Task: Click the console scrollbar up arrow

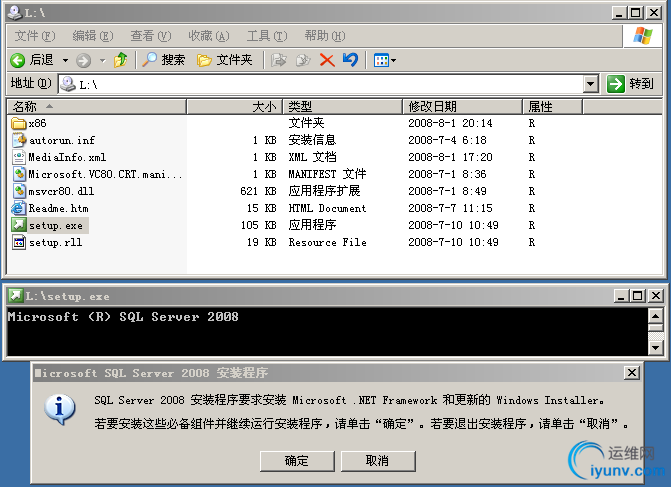Action: click(656, 316)
